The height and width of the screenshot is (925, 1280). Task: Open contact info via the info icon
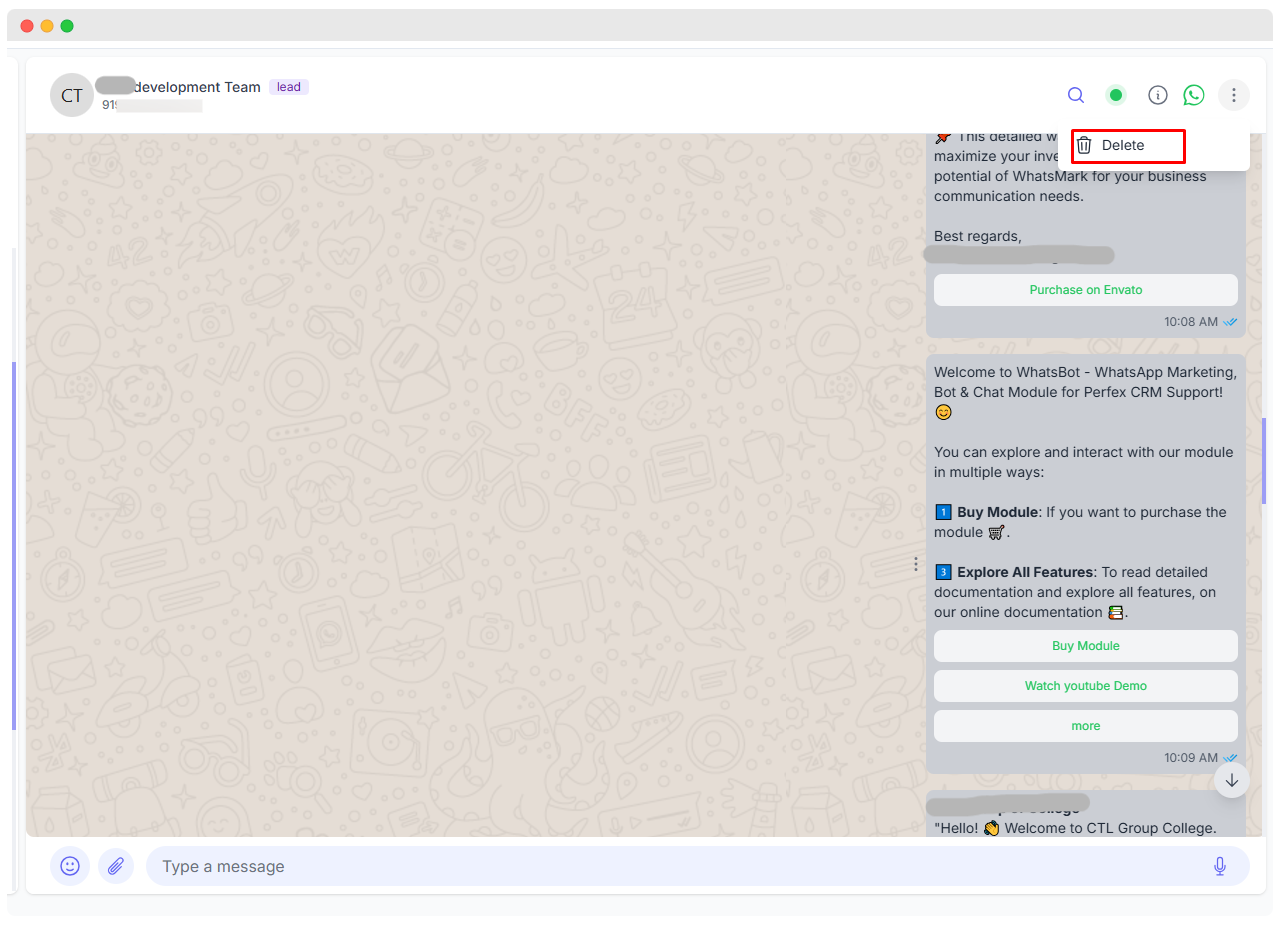pyautogui.click(x=1157, y=95)
